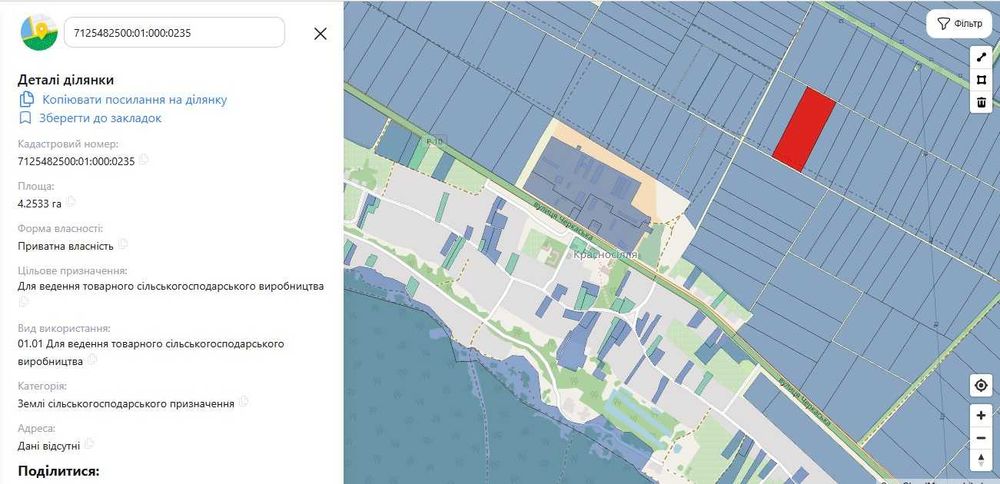The image size is (1000, 484).
Task: Click the red highlighted land parcel
Action: 804,128
